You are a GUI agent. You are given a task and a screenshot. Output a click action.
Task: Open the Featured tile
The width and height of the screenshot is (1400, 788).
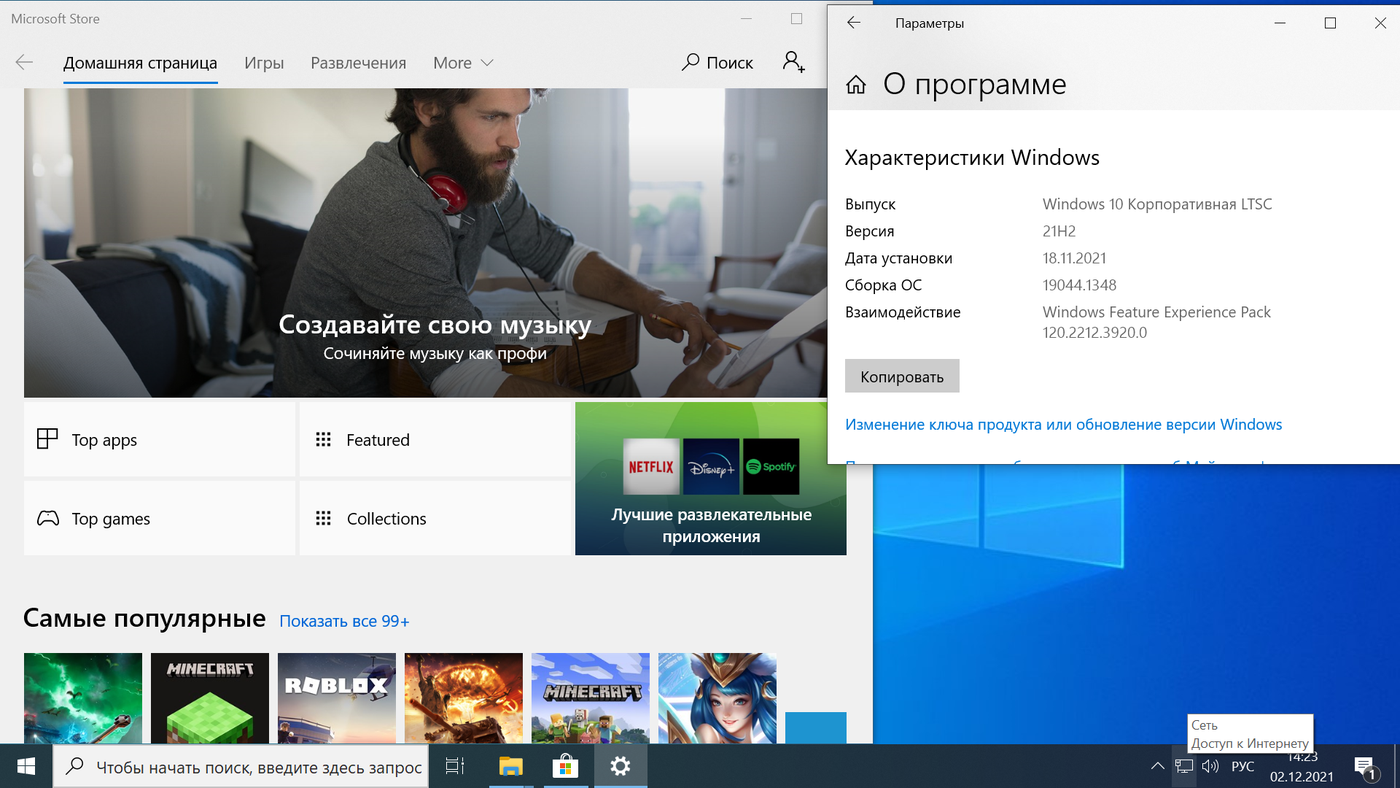click(x=435, y=439)
